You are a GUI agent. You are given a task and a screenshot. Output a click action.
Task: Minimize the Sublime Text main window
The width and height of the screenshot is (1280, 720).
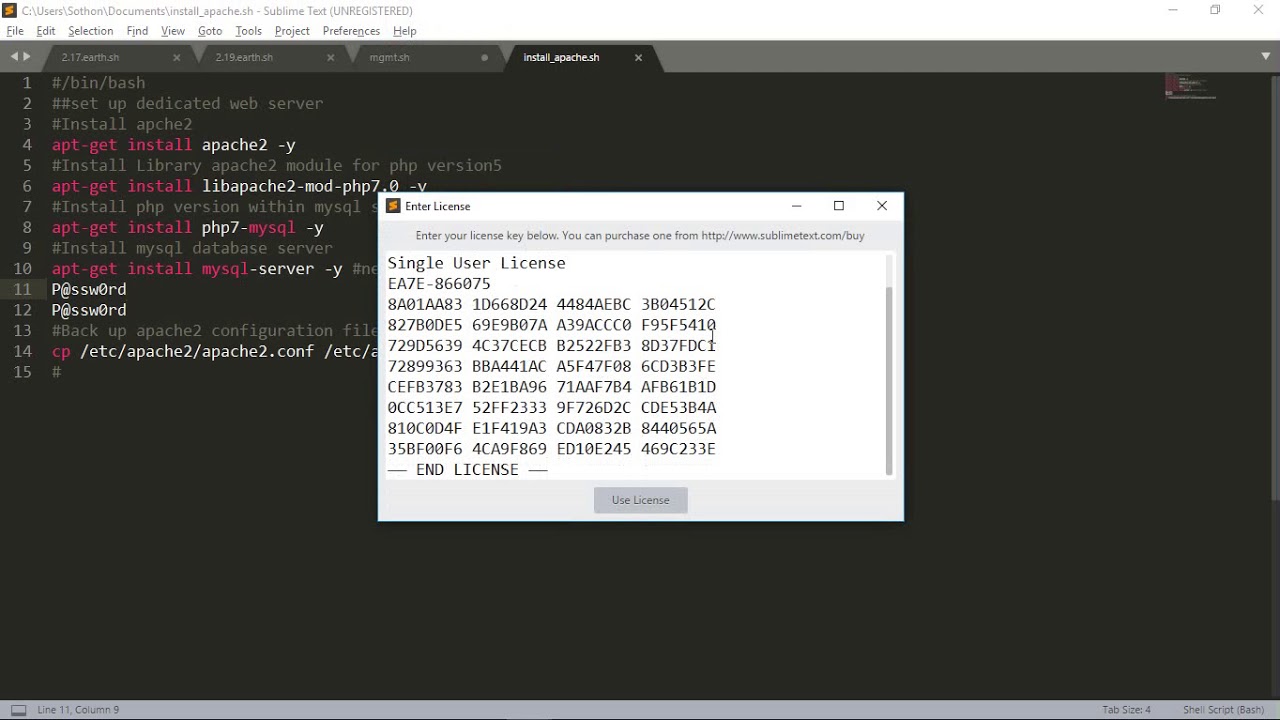[x=1172, y=10]
